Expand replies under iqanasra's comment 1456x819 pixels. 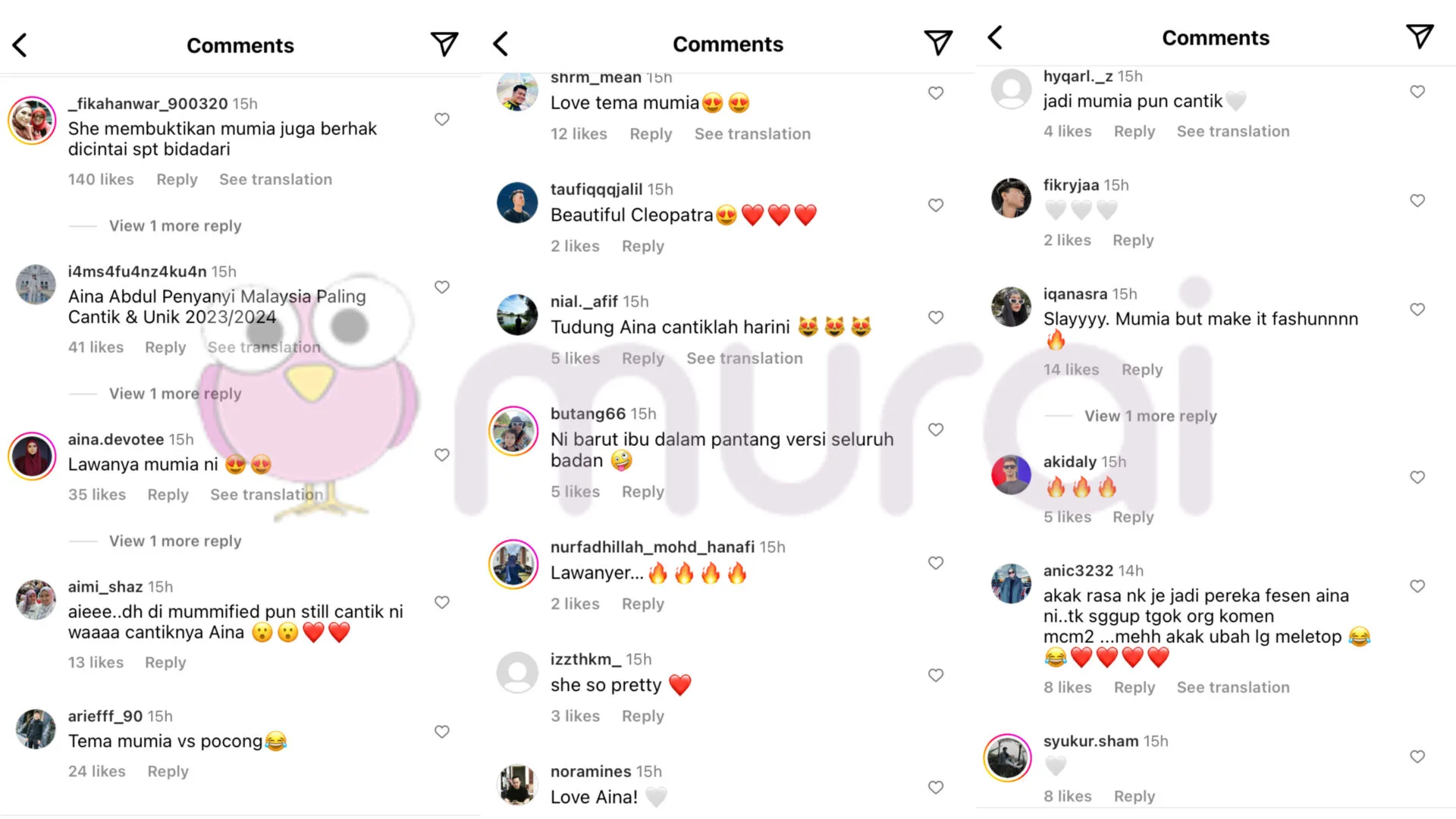click(x=1150, y=416)
